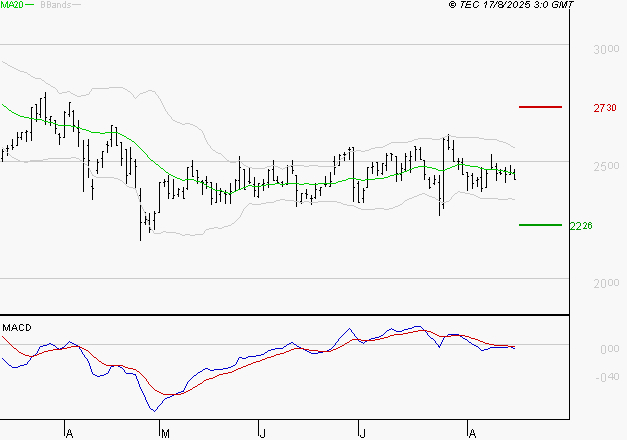This screenshot has height=440, width=627.
Task: Click the MACD panel title
Action: [x=16, y=327]
